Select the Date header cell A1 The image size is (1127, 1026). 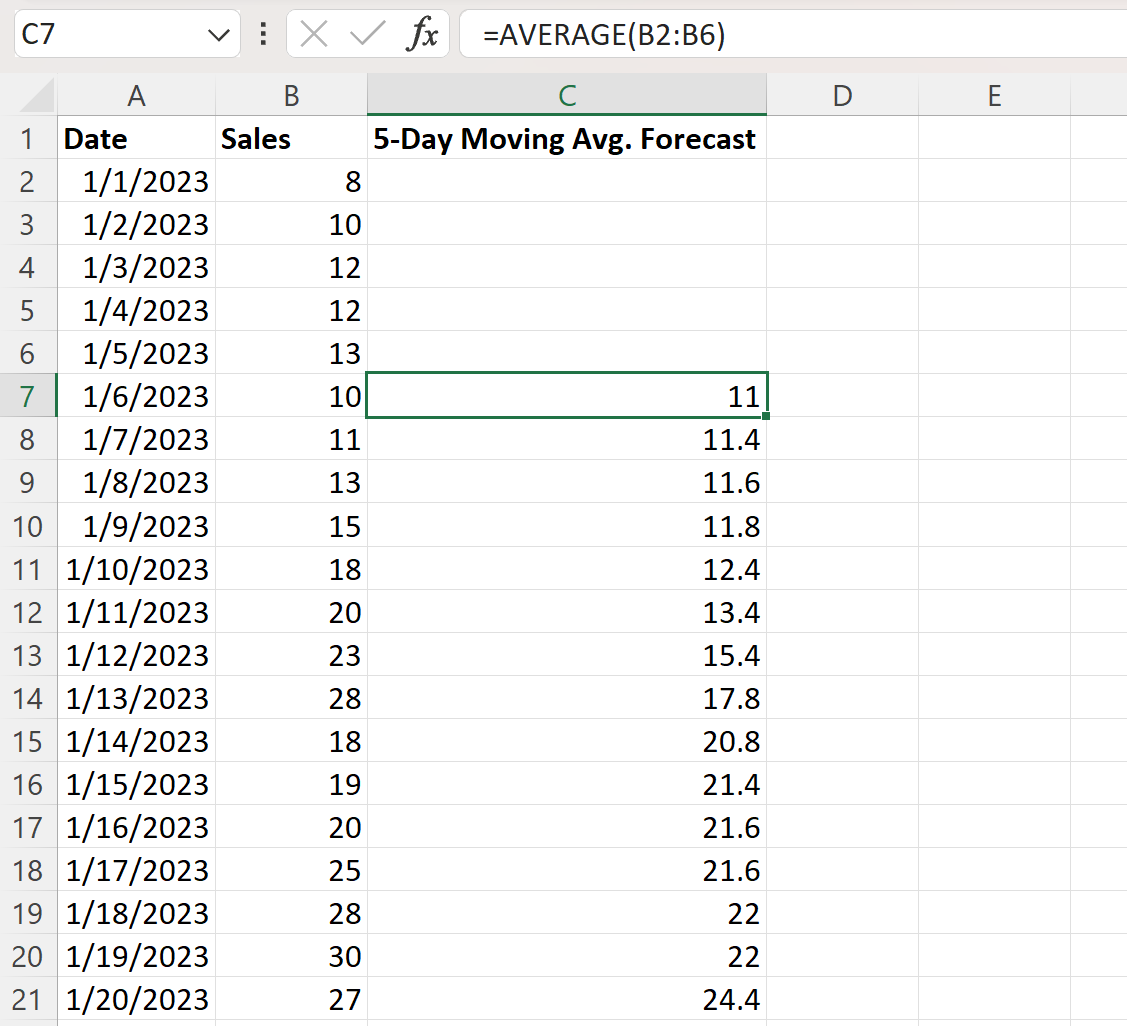pos(137,138)
